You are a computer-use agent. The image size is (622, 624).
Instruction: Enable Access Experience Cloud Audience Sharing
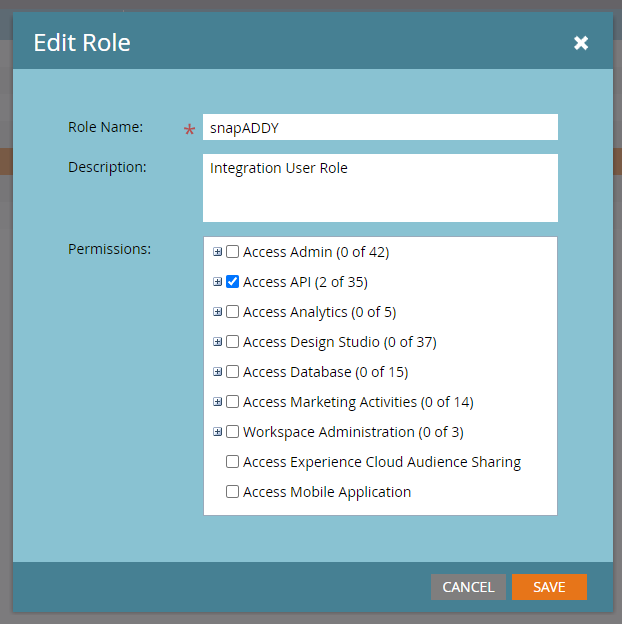[x=232, y=462]
